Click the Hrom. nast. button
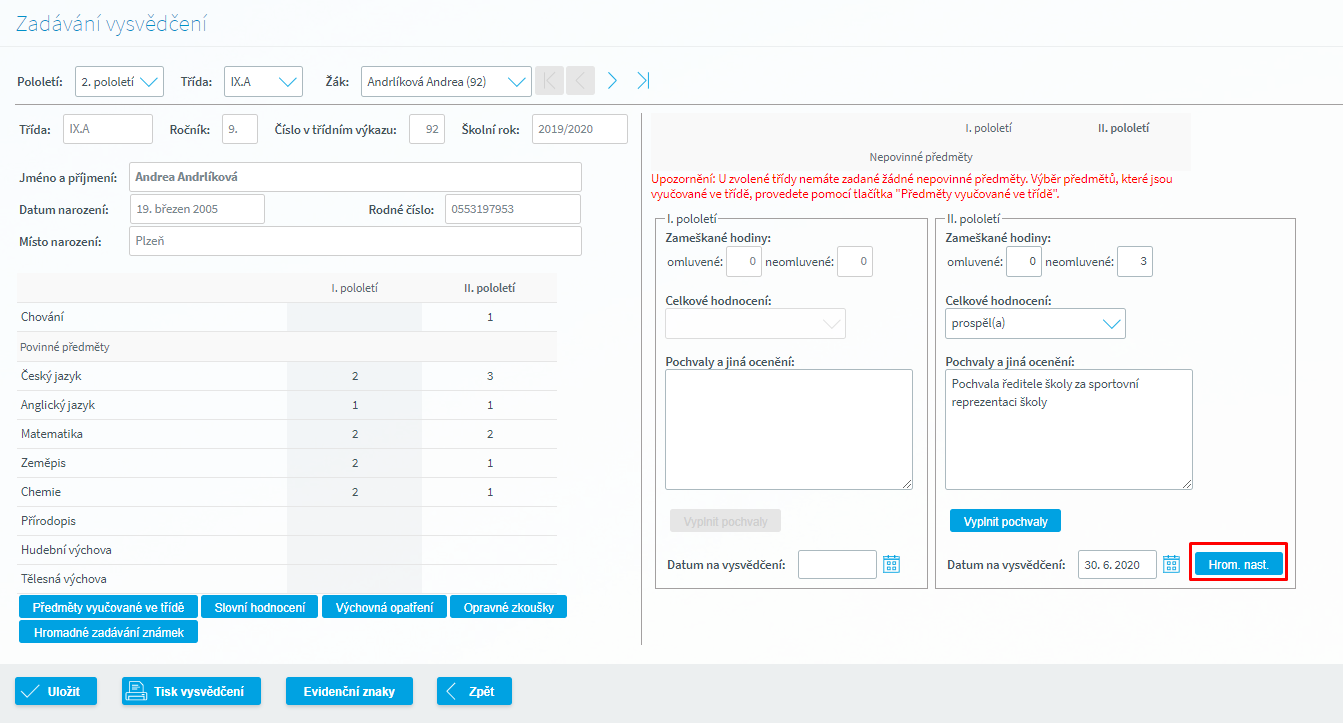 [1238, 565]
